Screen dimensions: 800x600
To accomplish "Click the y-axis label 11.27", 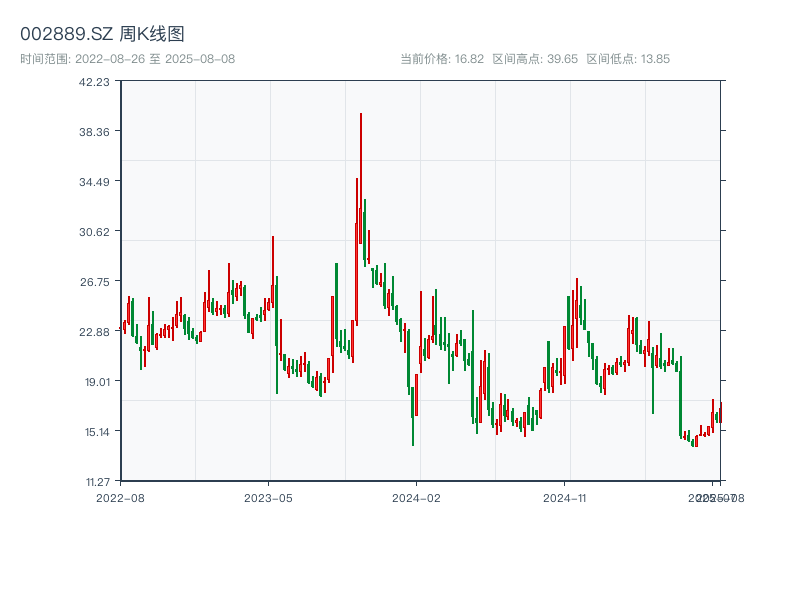I will (x=97, y=482).
